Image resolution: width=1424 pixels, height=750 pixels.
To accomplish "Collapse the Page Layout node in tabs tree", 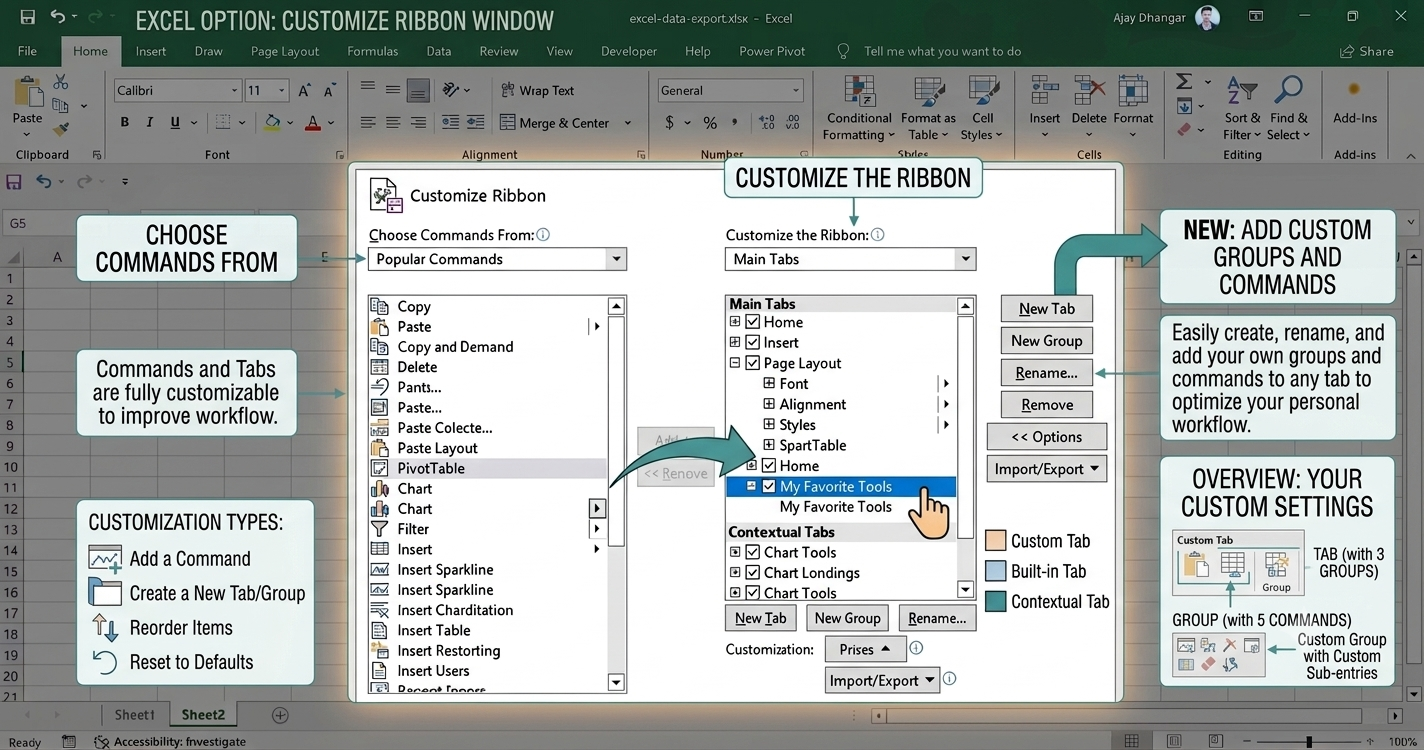I will 735,363.
